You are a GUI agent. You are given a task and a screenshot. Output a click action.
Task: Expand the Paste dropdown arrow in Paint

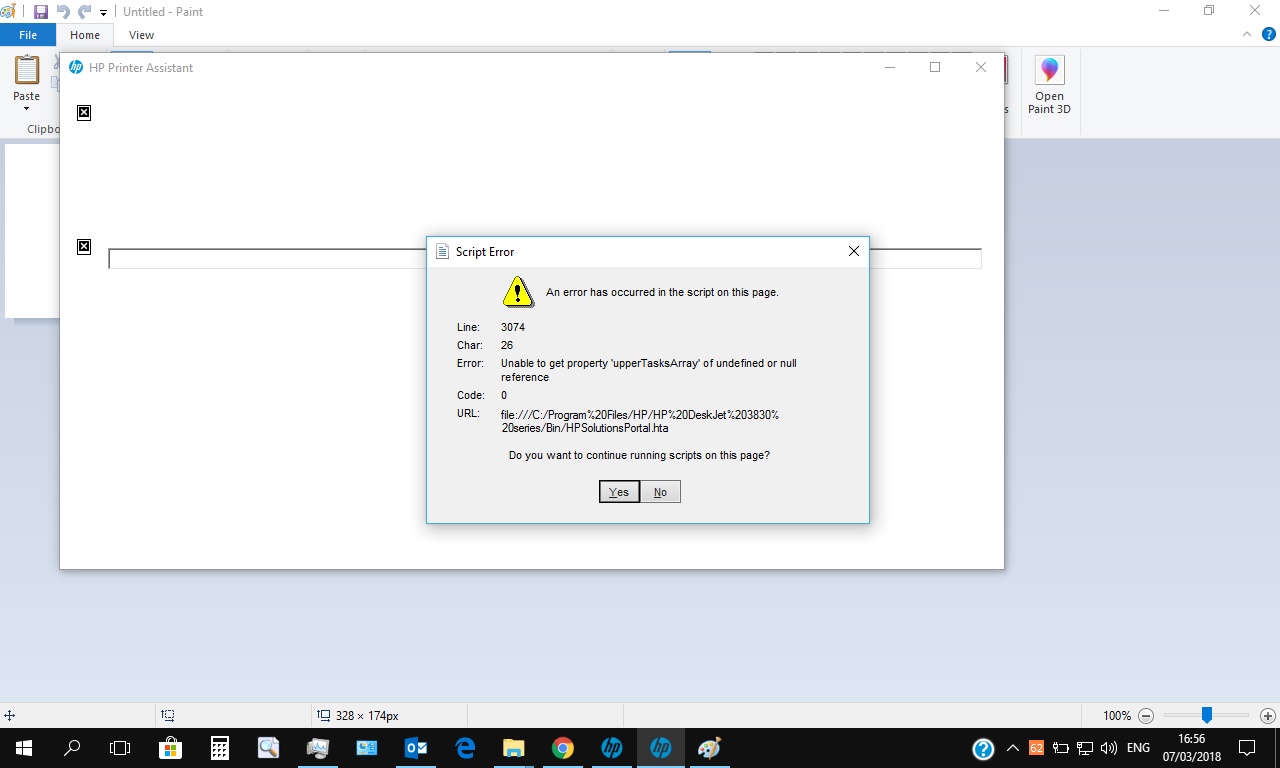[x=26, y=108]
